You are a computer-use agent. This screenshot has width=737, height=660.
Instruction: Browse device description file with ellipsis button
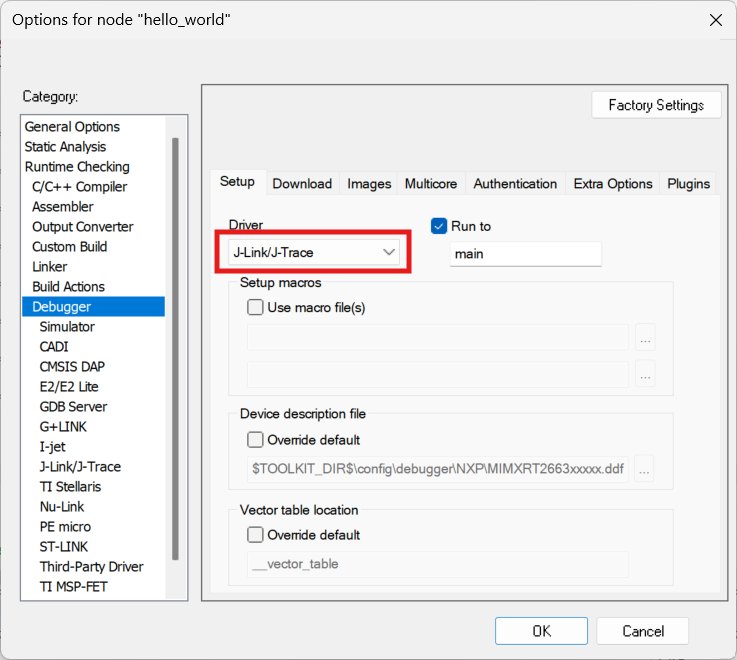coord(644,469)
